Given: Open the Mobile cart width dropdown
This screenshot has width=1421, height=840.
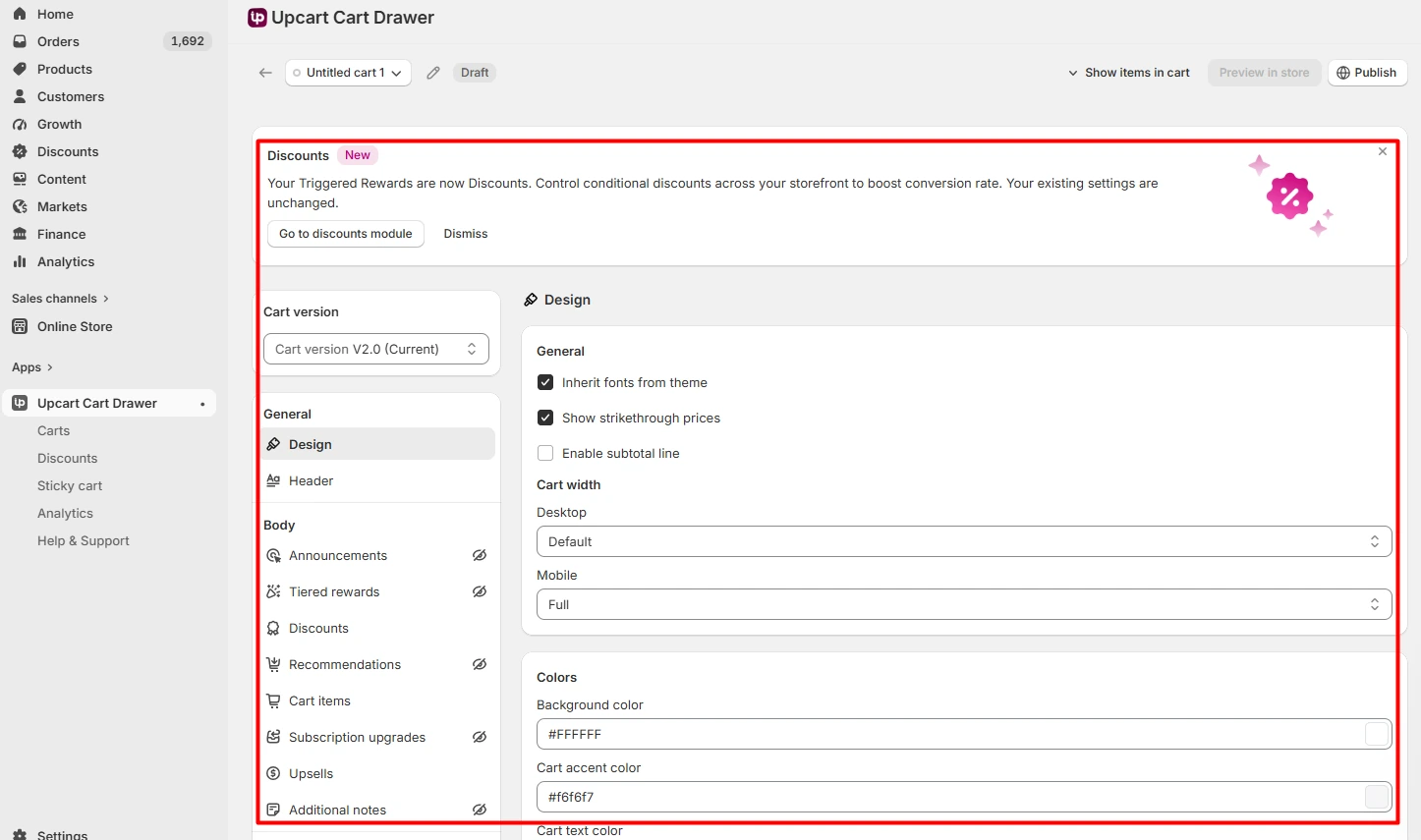Looking at the screenshot, I should pyautogui.click(x=964, y=604).
